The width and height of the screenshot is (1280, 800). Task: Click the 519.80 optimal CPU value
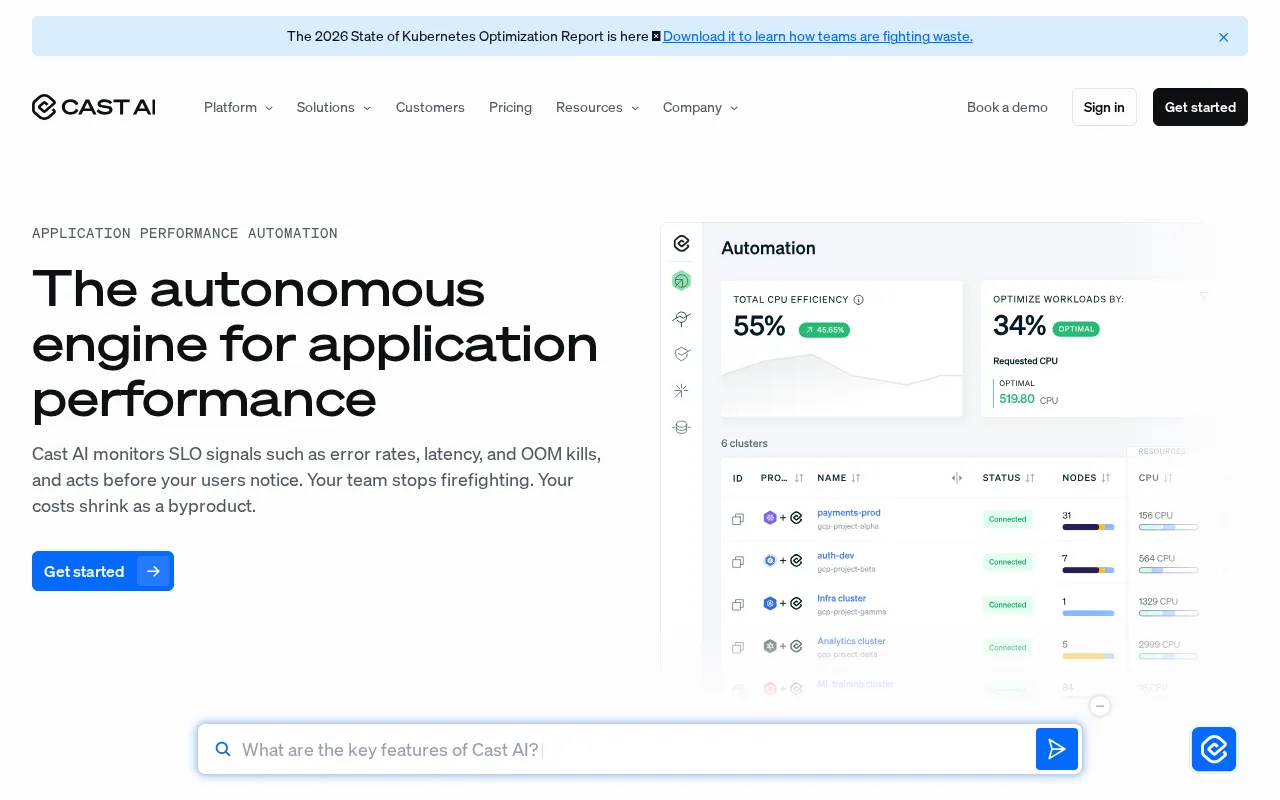pos(1017,399)
